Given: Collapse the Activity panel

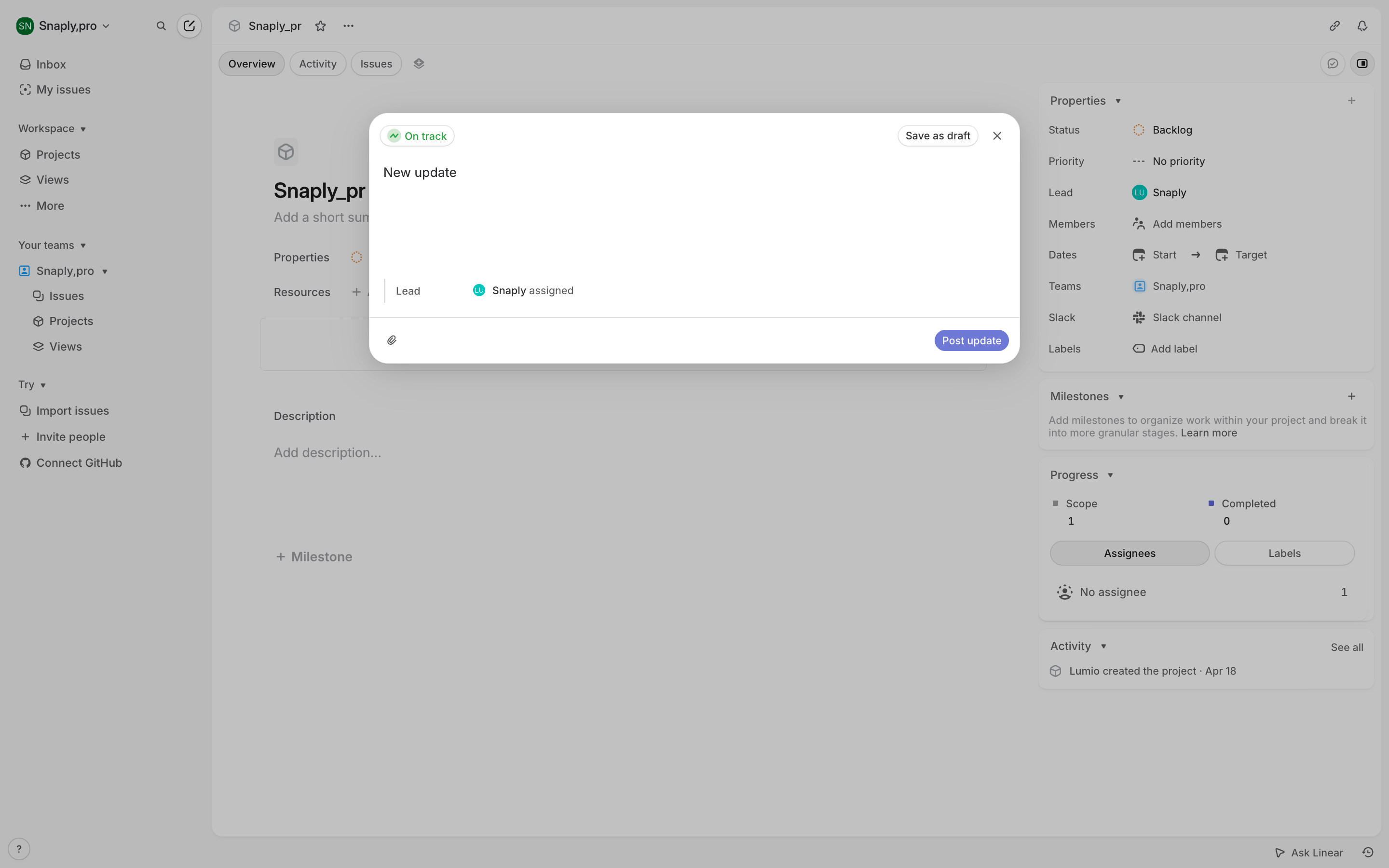Looking at the screenshot, I should tap(1078, 646).
